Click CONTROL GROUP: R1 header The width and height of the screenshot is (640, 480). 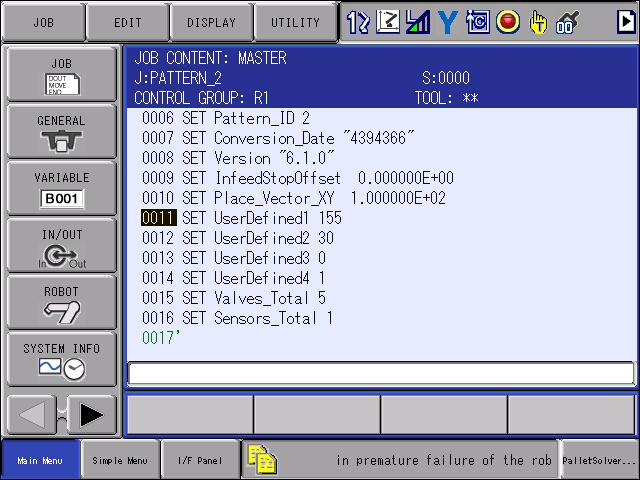pos(201,98)
